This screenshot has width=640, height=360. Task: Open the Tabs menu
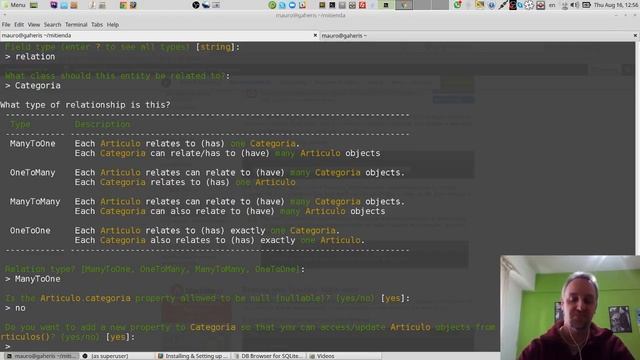coord(97,24)
